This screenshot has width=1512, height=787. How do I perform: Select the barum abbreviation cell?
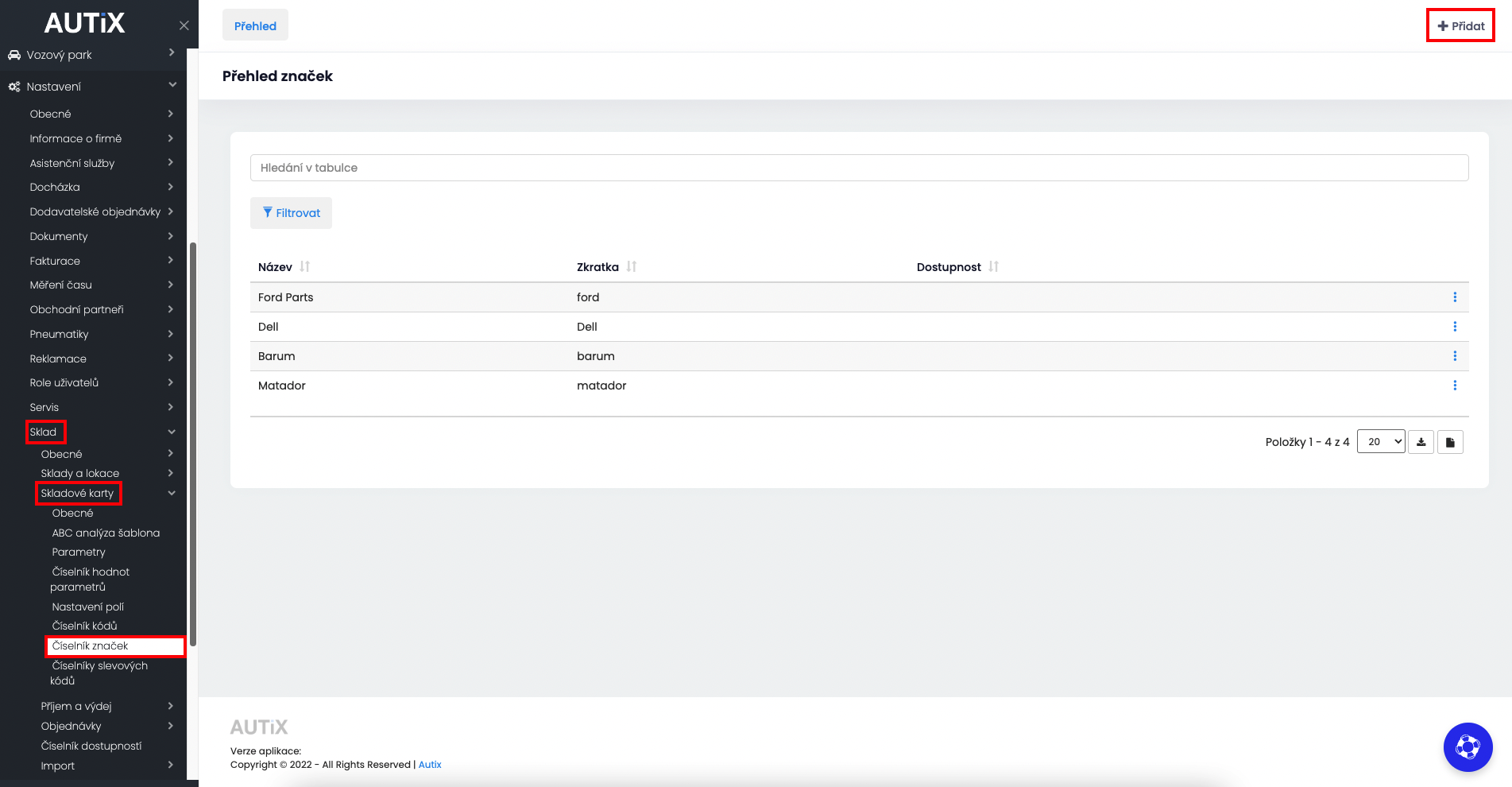pyautogui.click(x=596, y=356)
